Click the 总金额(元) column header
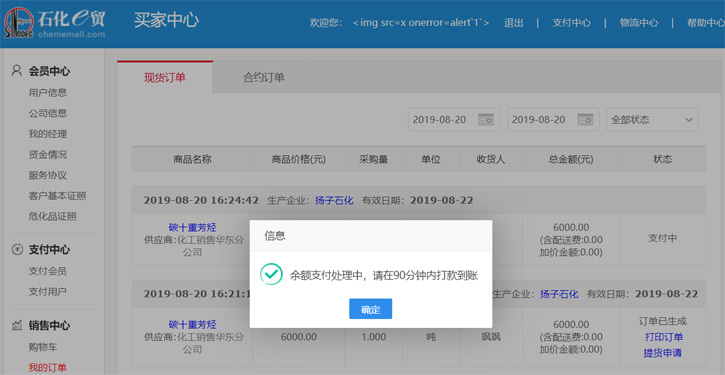Image resolution: width=725 pixels, height=375 pixels. click(571, 160)
